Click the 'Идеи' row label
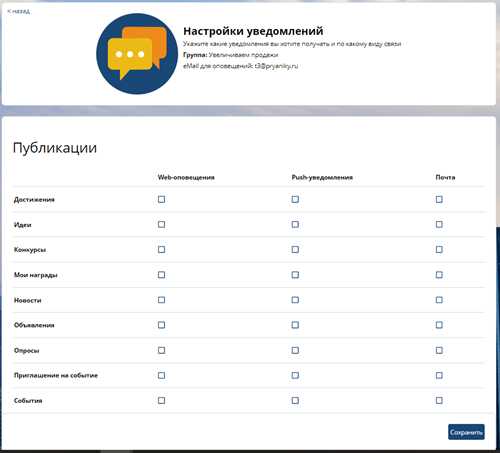This screenshot has width=500, height=453. pos(22,225)
